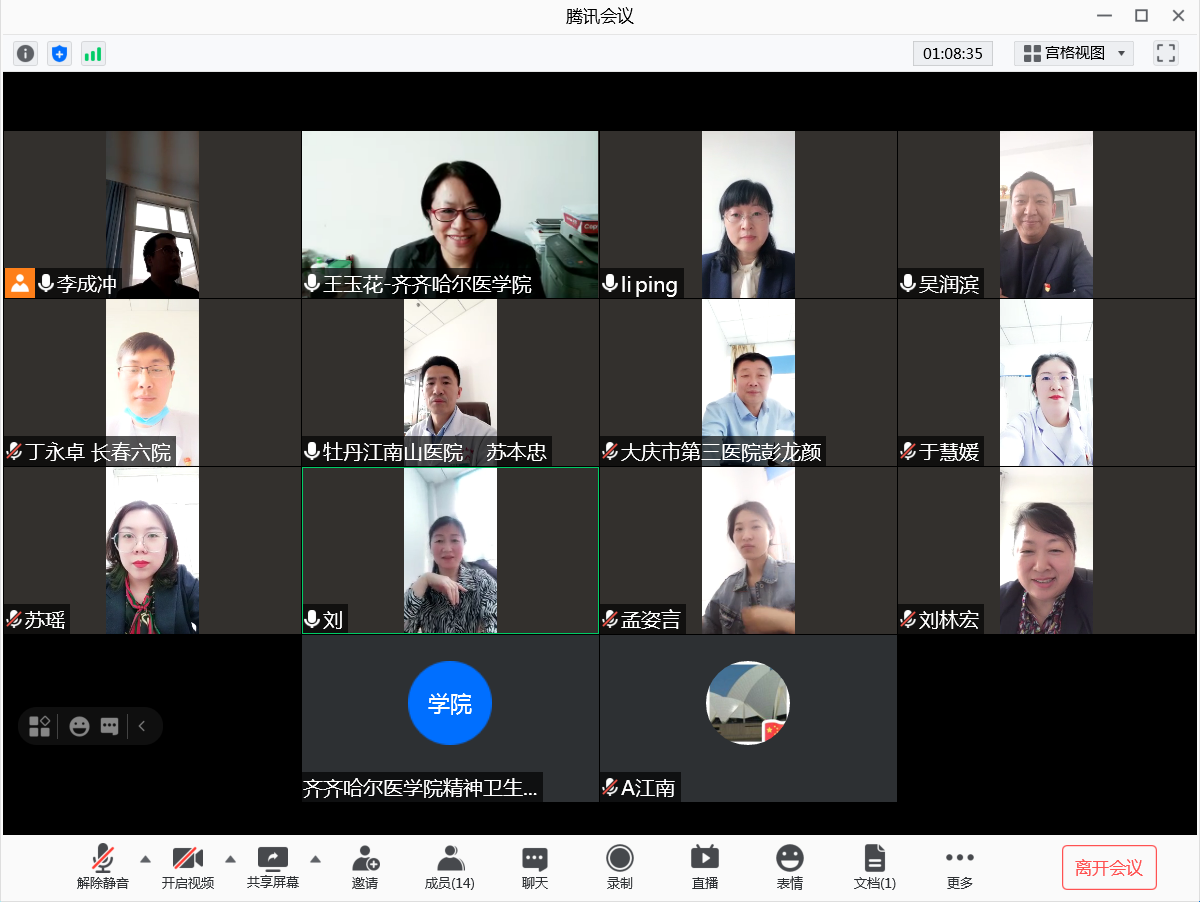This screenshot has width=1200, height=902.
Task: Open Members (成员) list
Action: (x=449, y=866)
